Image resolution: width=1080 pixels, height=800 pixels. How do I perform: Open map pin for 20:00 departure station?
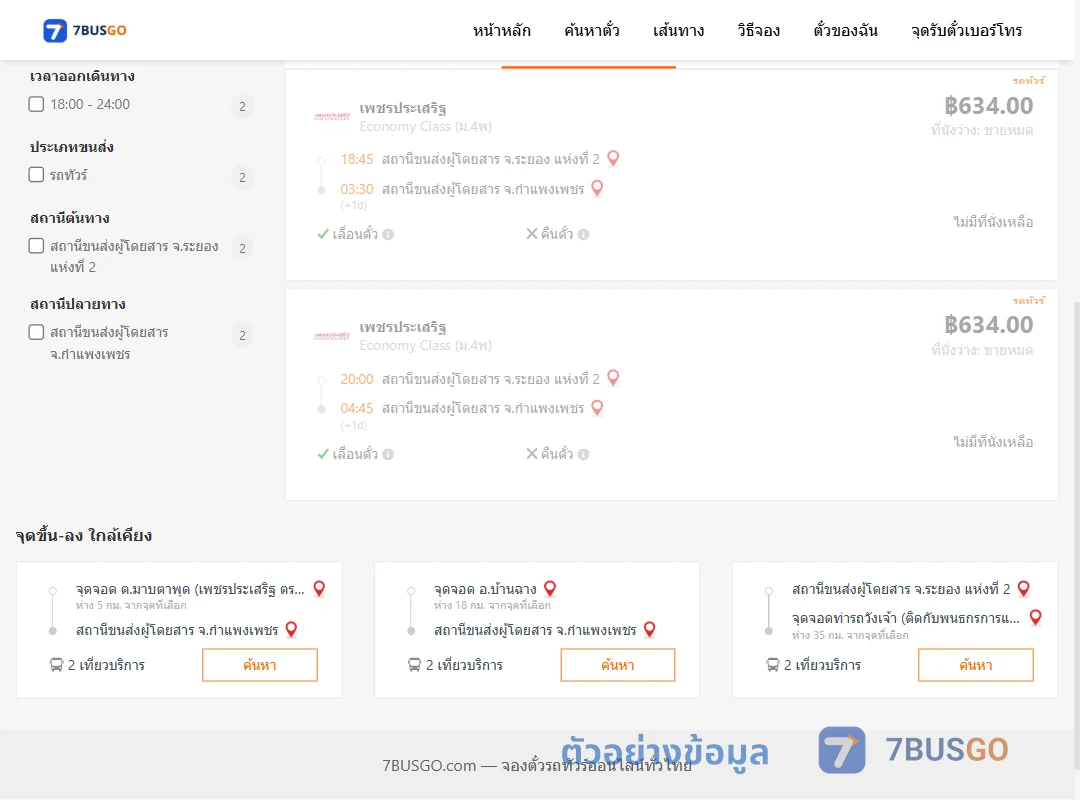(x=613, y=378)
